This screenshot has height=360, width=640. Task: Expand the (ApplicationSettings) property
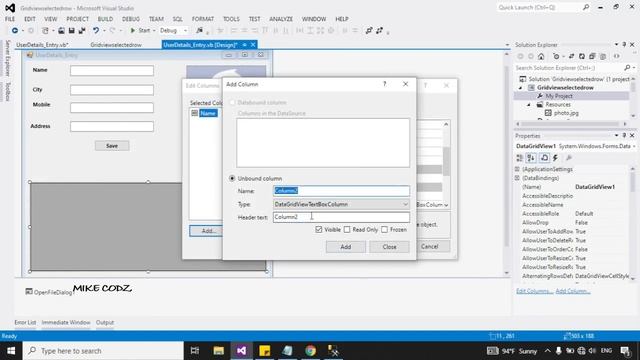pos(518,169)
